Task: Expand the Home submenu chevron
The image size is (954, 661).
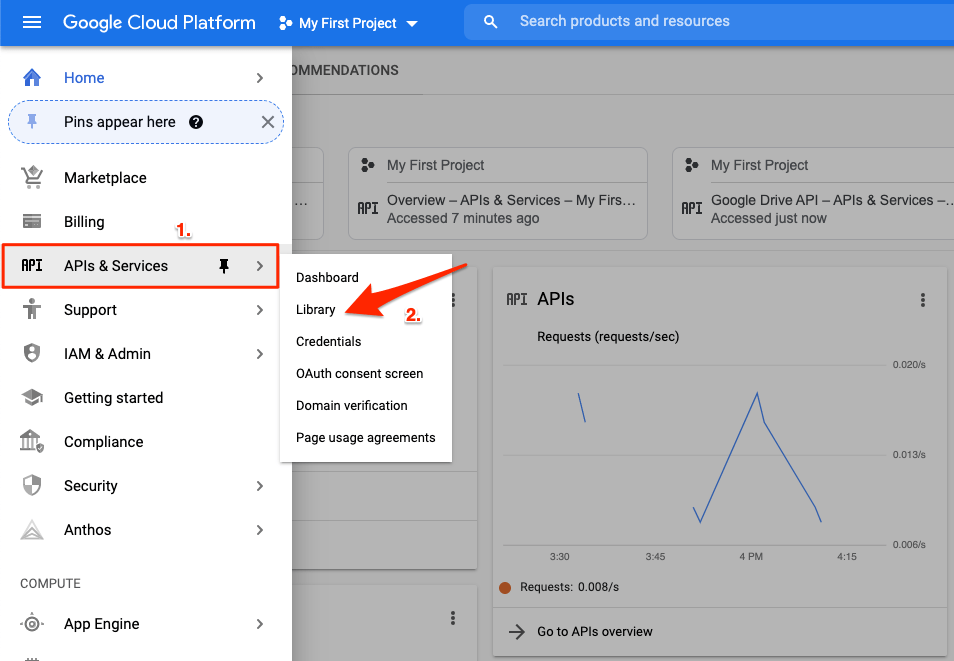Action: (260, 78)
